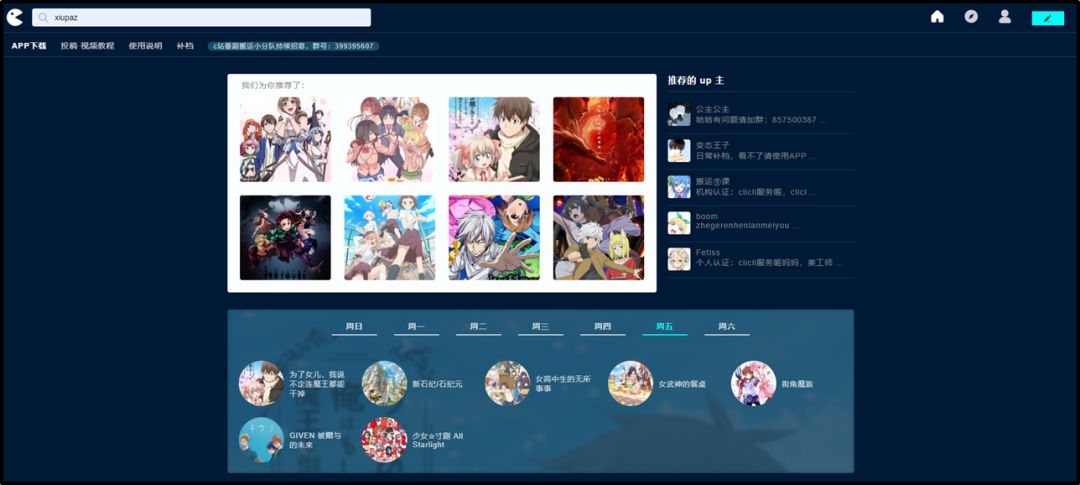Open the 使用说明 link
Viewport: 1080px width, 485px height.
click(x=145, y=46)
